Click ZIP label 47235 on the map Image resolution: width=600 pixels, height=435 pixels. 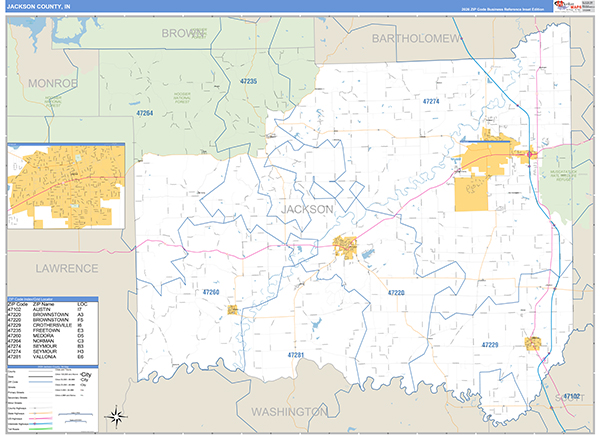[x=248, y=81]
